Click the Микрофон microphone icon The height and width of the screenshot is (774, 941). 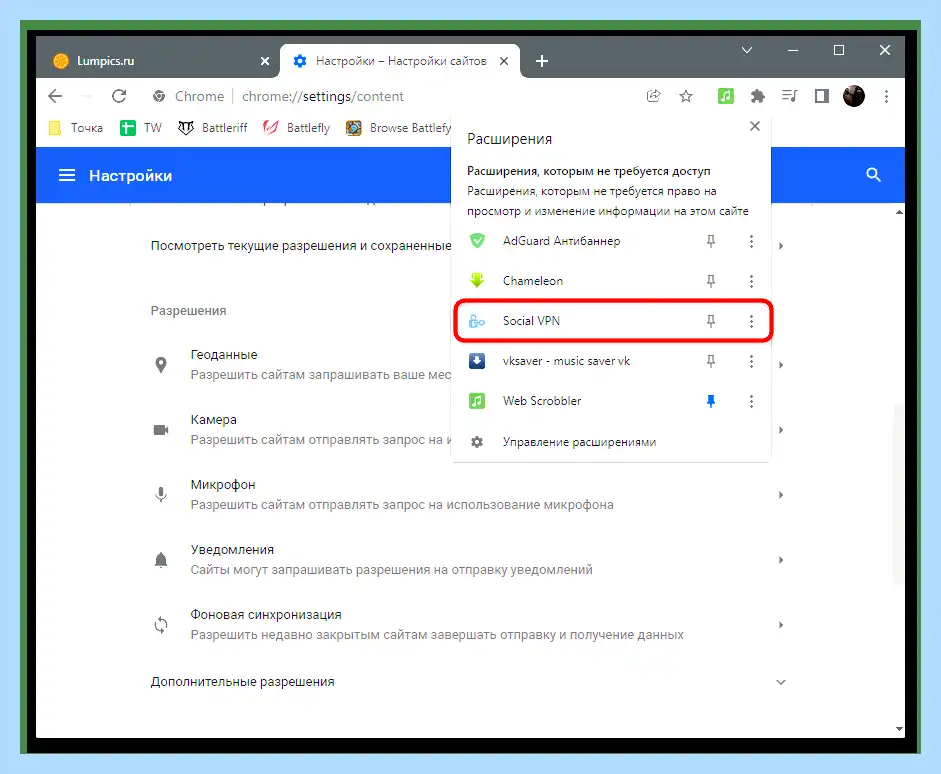[161, 494]
